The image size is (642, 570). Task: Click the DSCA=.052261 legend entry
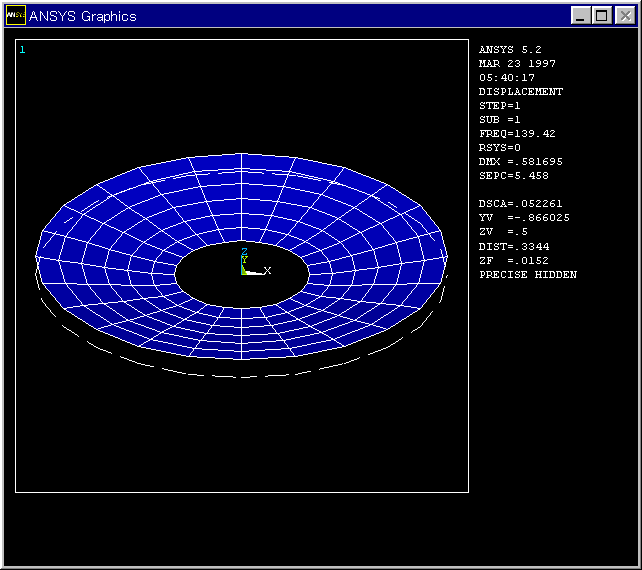[520, 203]
